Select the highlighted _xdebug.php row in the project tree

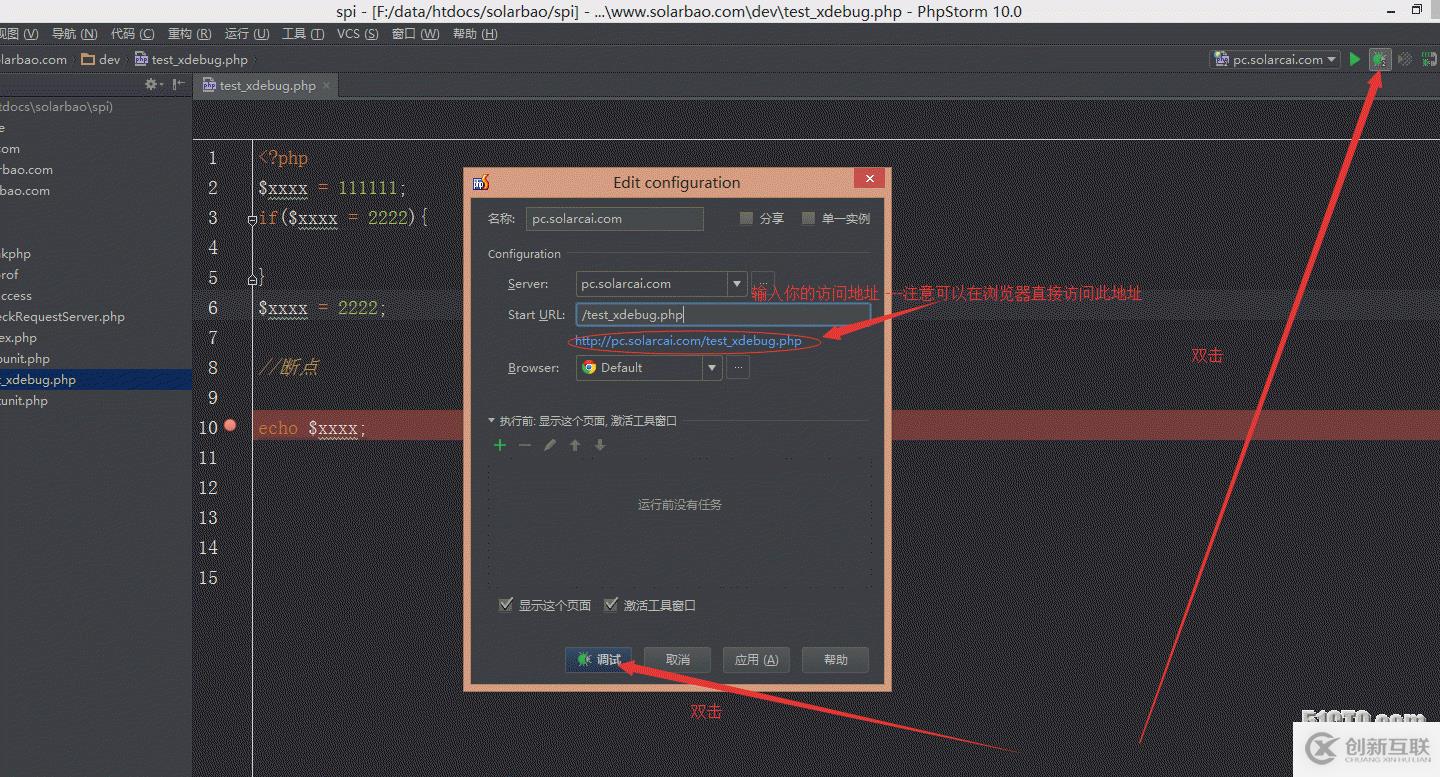click(96, 380)
